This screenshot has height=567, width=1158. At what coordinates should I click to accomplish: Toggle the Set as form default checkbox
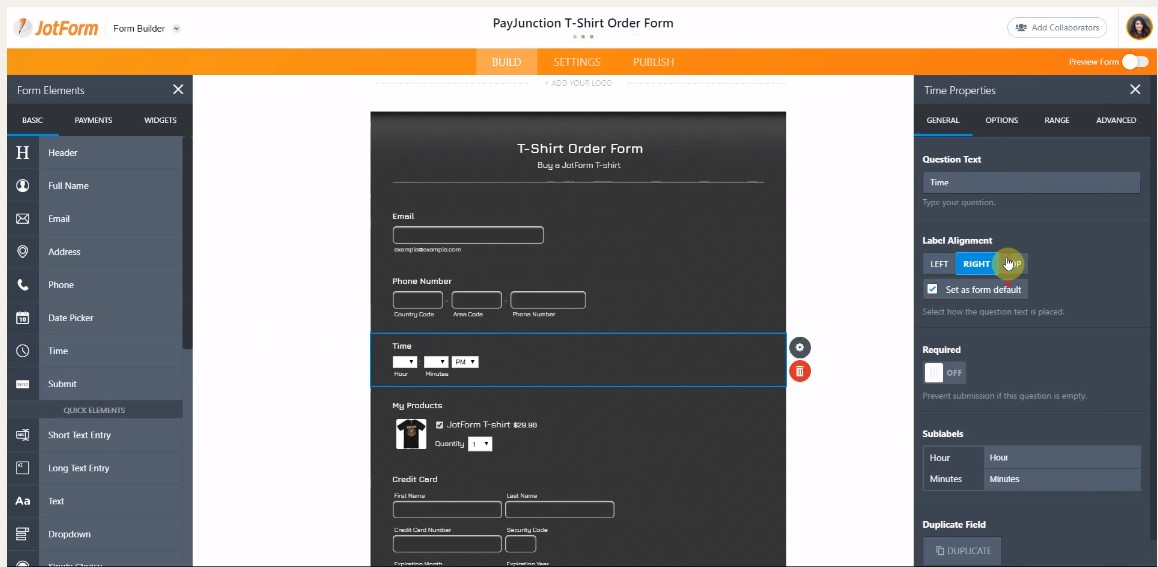[x=933, y=289]
